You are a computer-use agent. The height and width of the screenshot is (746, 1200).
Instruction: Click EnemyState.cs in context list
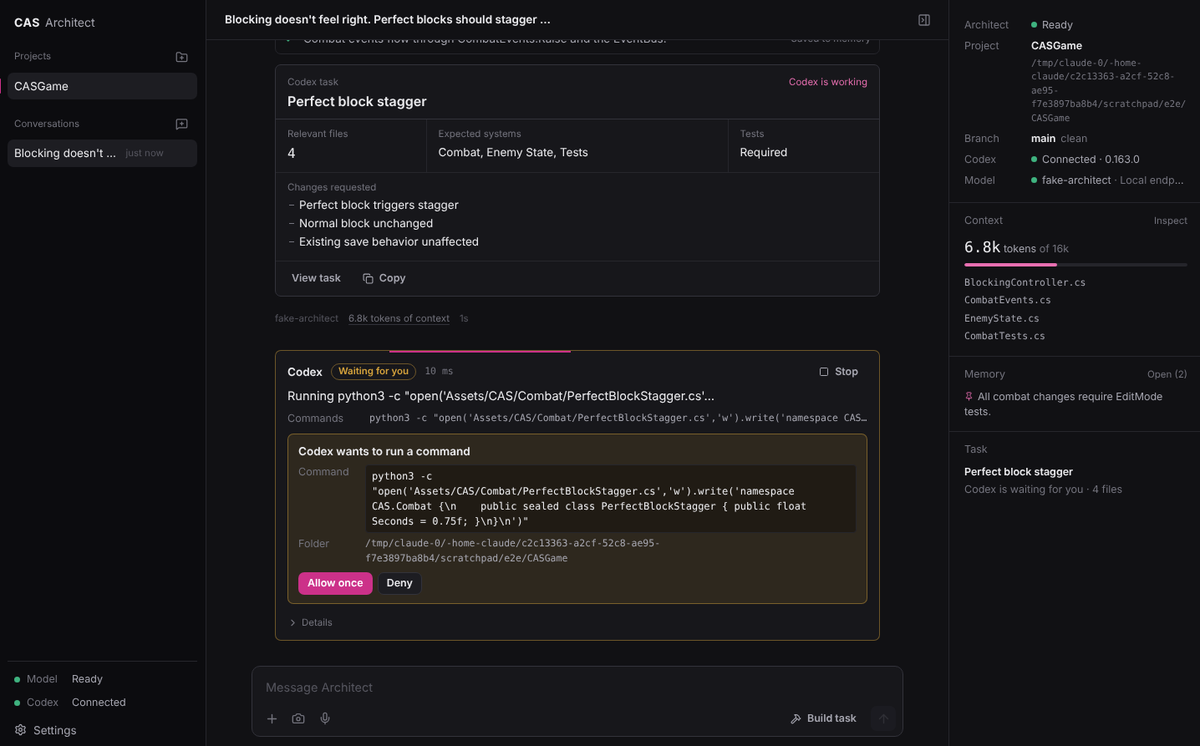[1002, 318]
